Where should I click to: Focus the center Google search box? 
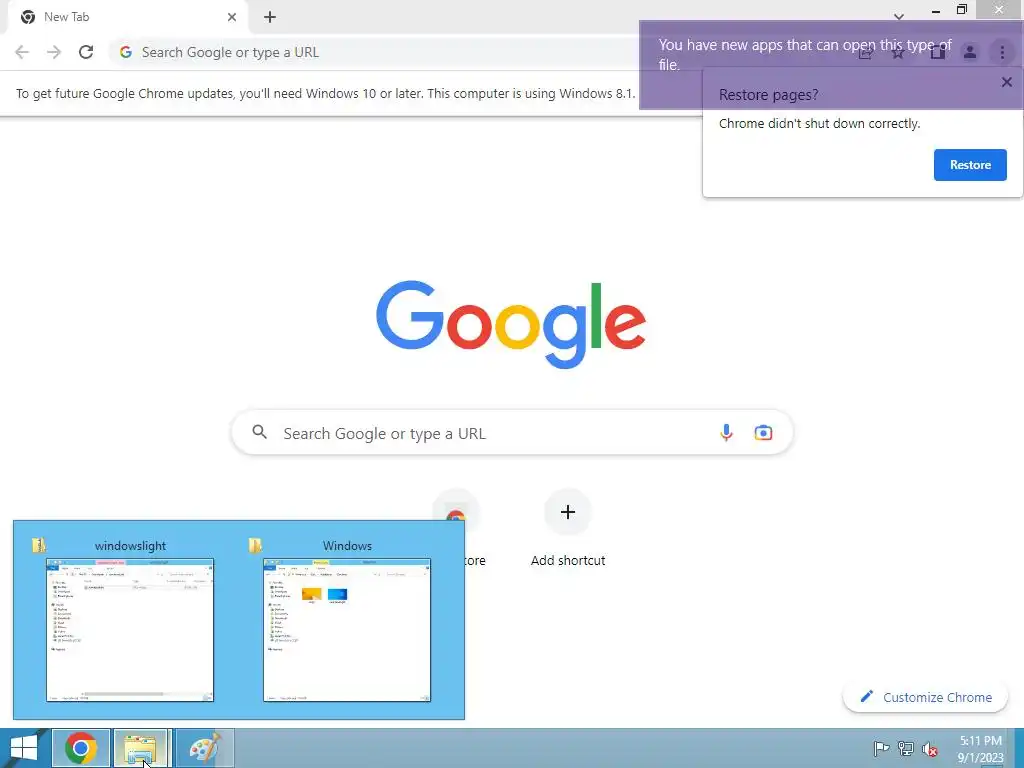click(512, 432)
